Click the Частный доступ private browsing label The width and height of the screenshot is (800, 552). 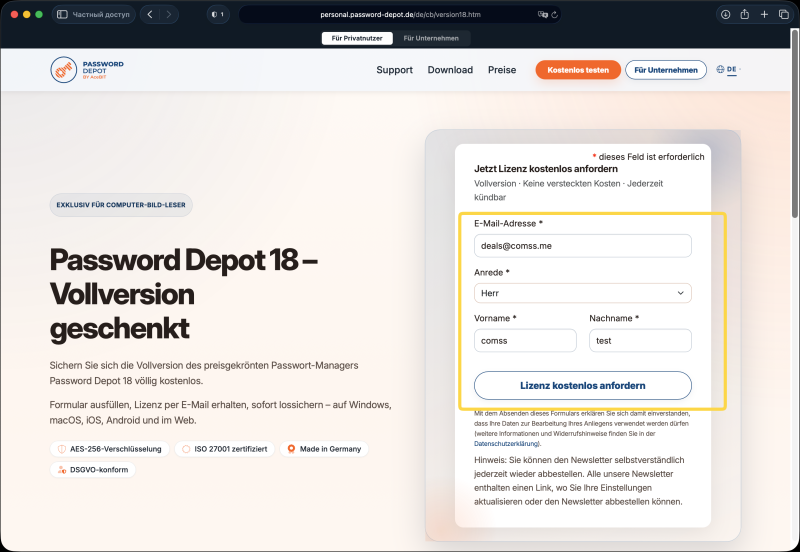101,14
